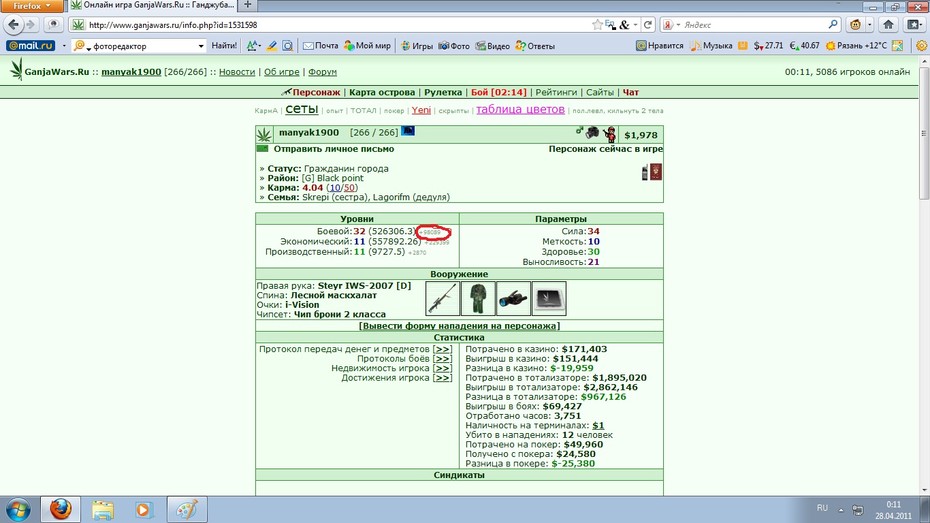930x523 pixels.
Task: Bookmark the page with the star icon
Action: (x=597, y=24)
